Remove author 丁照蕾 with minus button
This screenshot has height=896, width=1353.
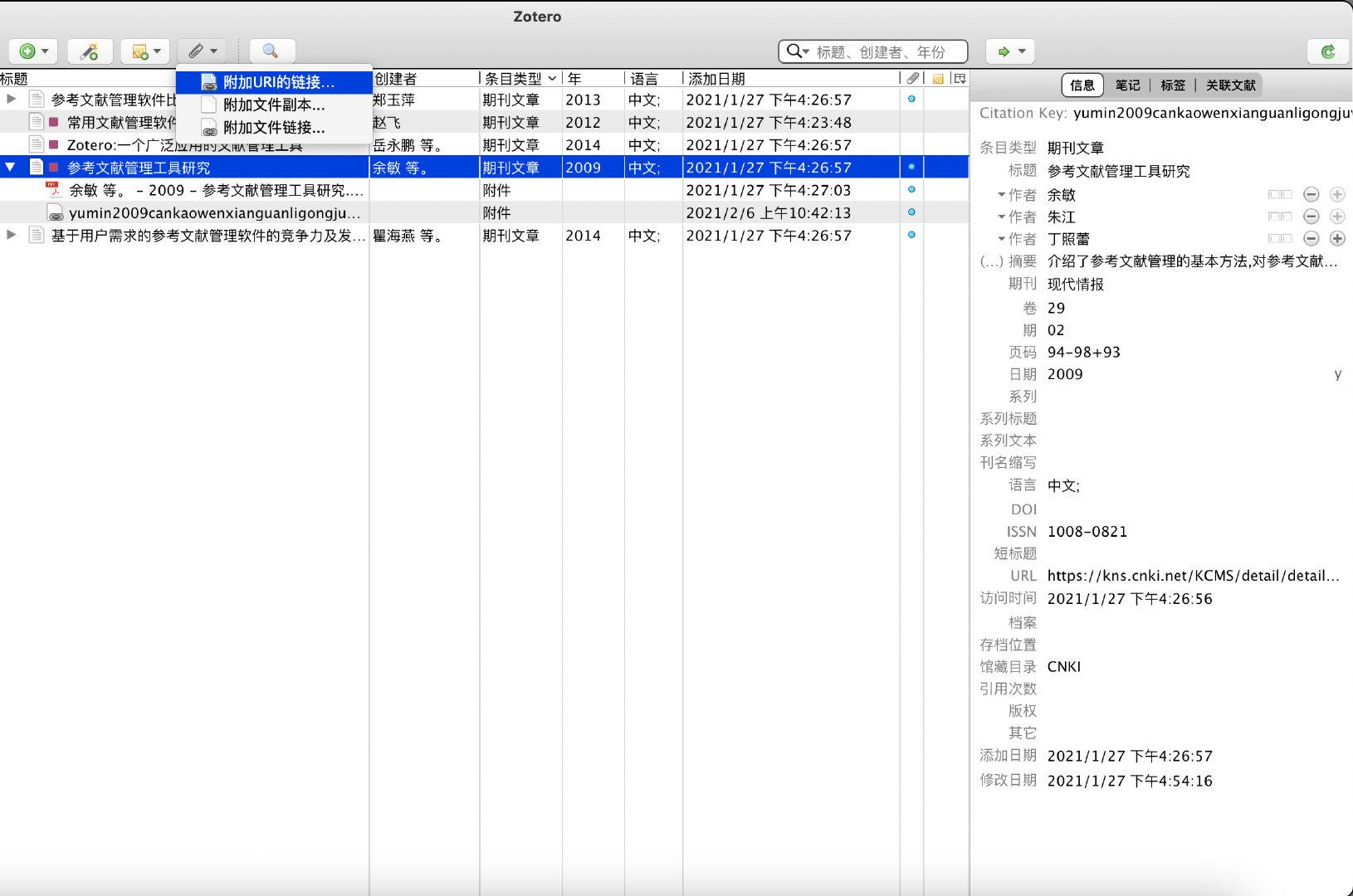[x=1311, y=239]
